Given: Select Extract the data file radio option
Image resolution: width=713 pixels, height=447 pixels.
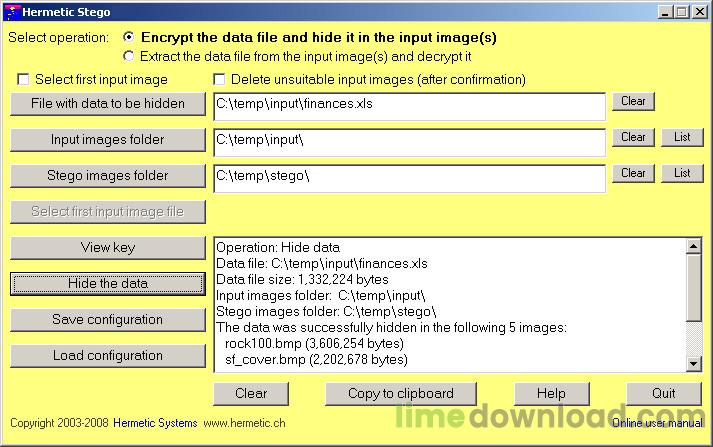Looking at the screenshot, I should 129,56.
